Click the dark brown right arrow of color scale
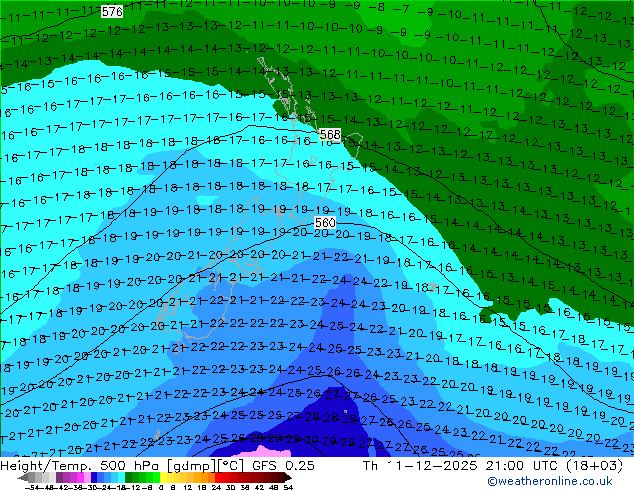 [x=288, y=478]
